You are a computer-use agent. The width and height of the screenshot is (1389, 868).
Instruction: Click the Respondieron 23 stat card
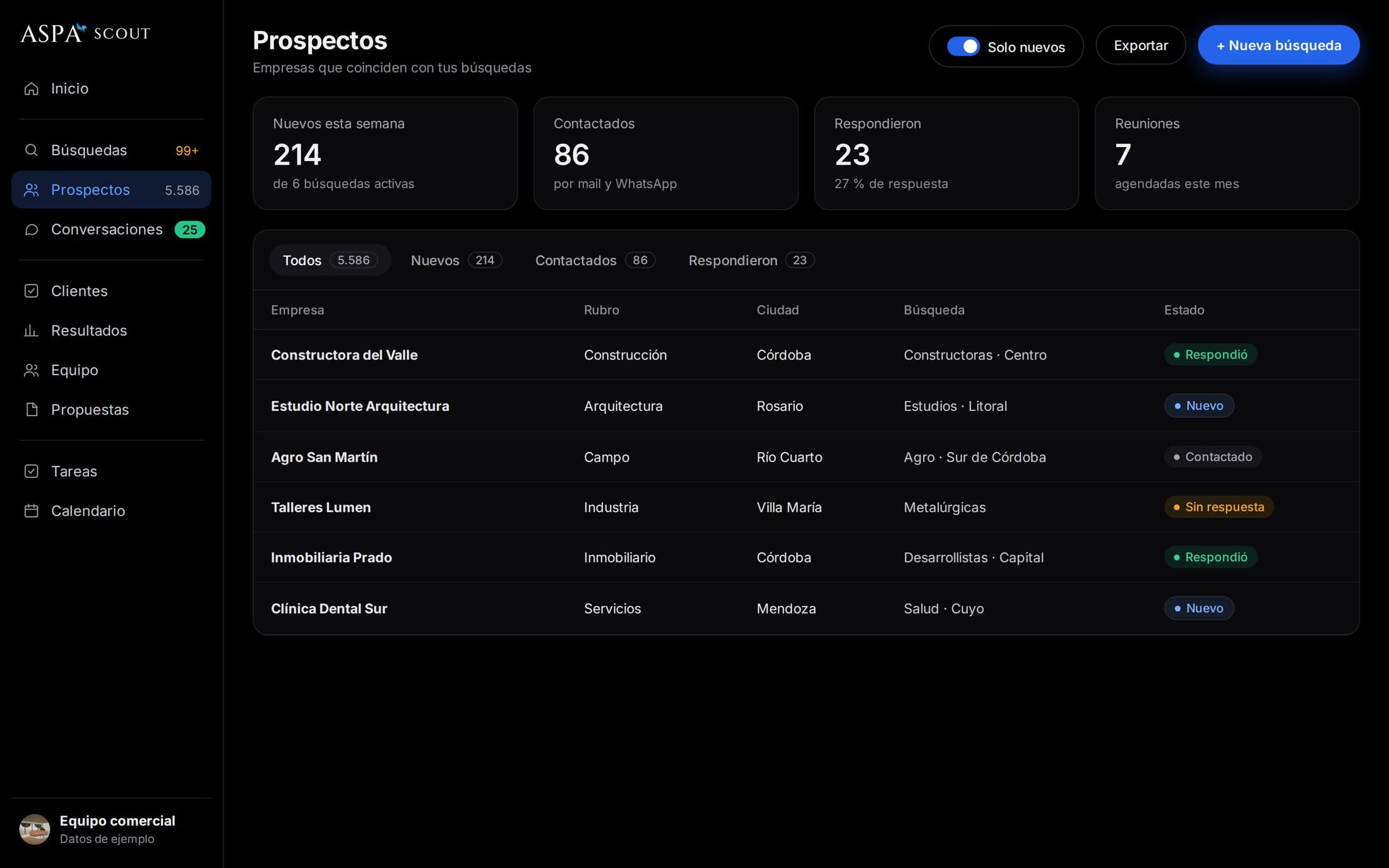(x=946, y=153)
